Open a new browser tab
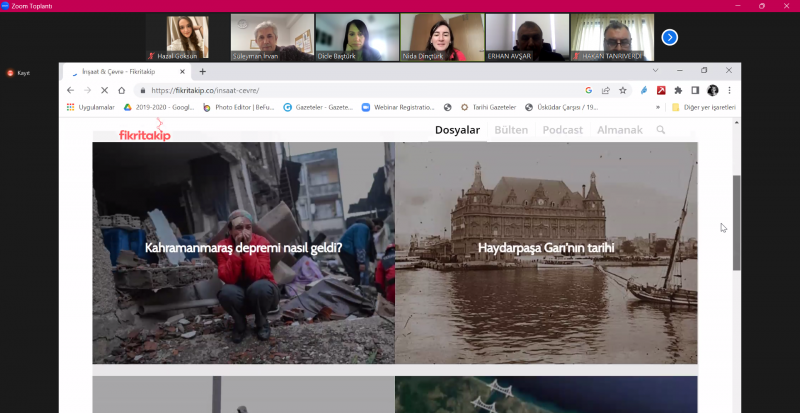Image resolution: width=800 pixels, height=413 pixels. click(202, 71)
